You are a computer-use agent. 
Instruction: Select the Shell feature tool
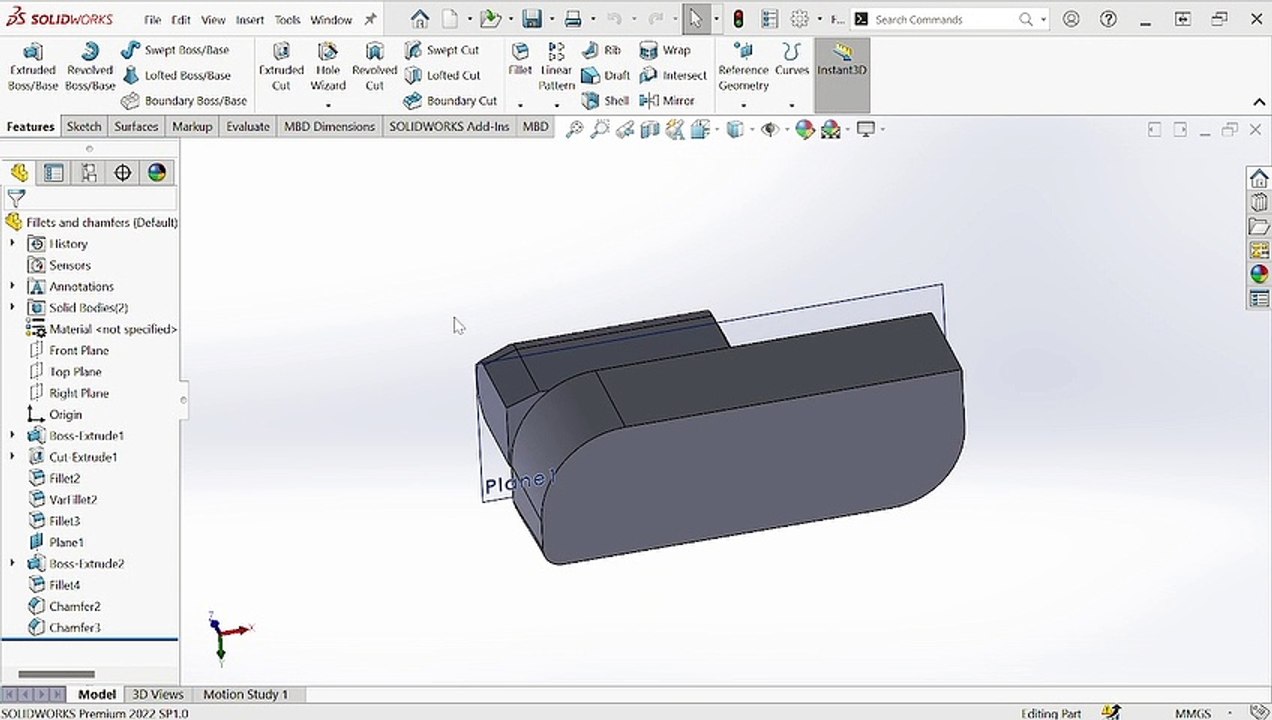(x=606, y=100)
